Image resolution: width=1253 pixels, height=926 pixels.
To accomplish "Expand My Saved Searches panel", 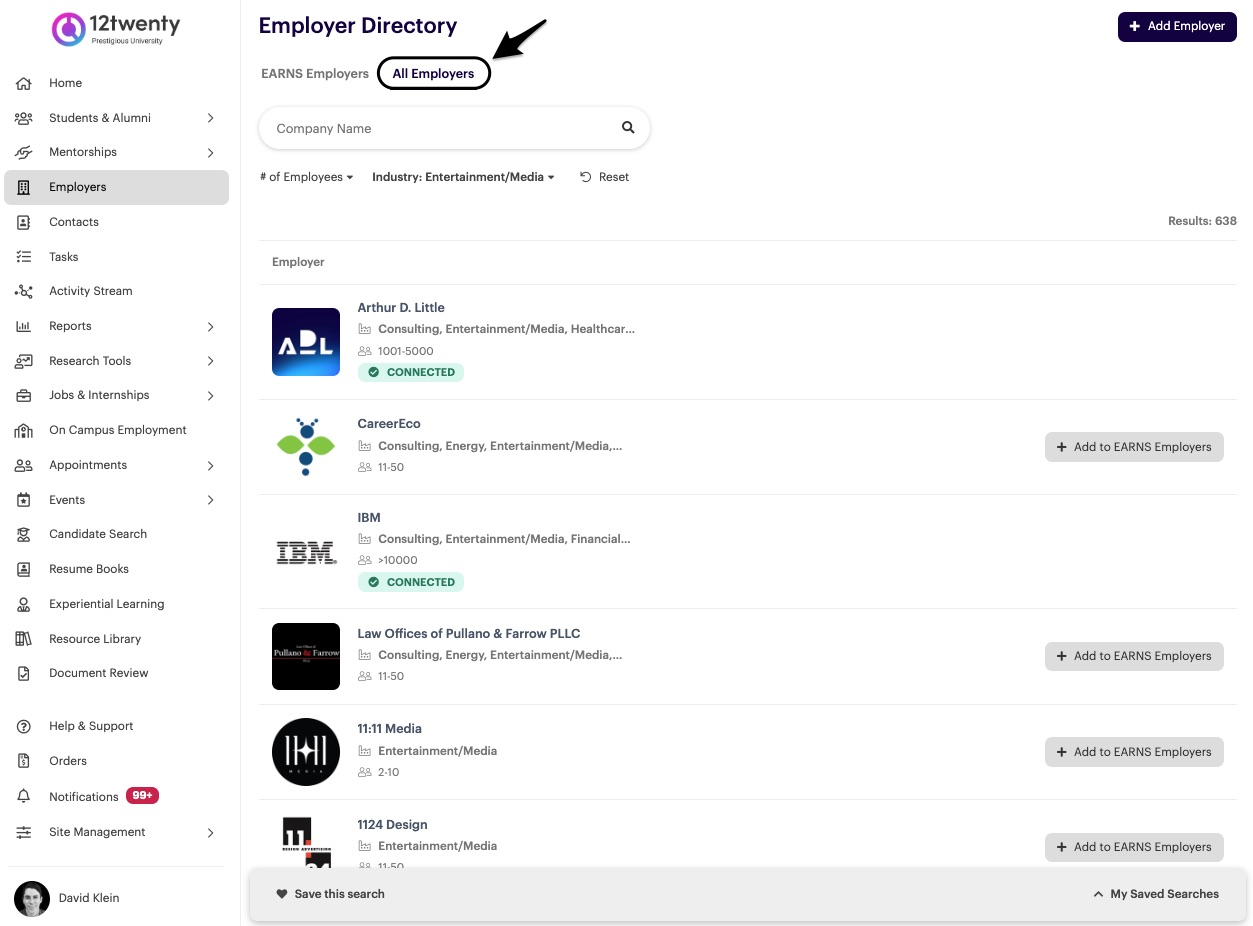I will (1156, 894).
